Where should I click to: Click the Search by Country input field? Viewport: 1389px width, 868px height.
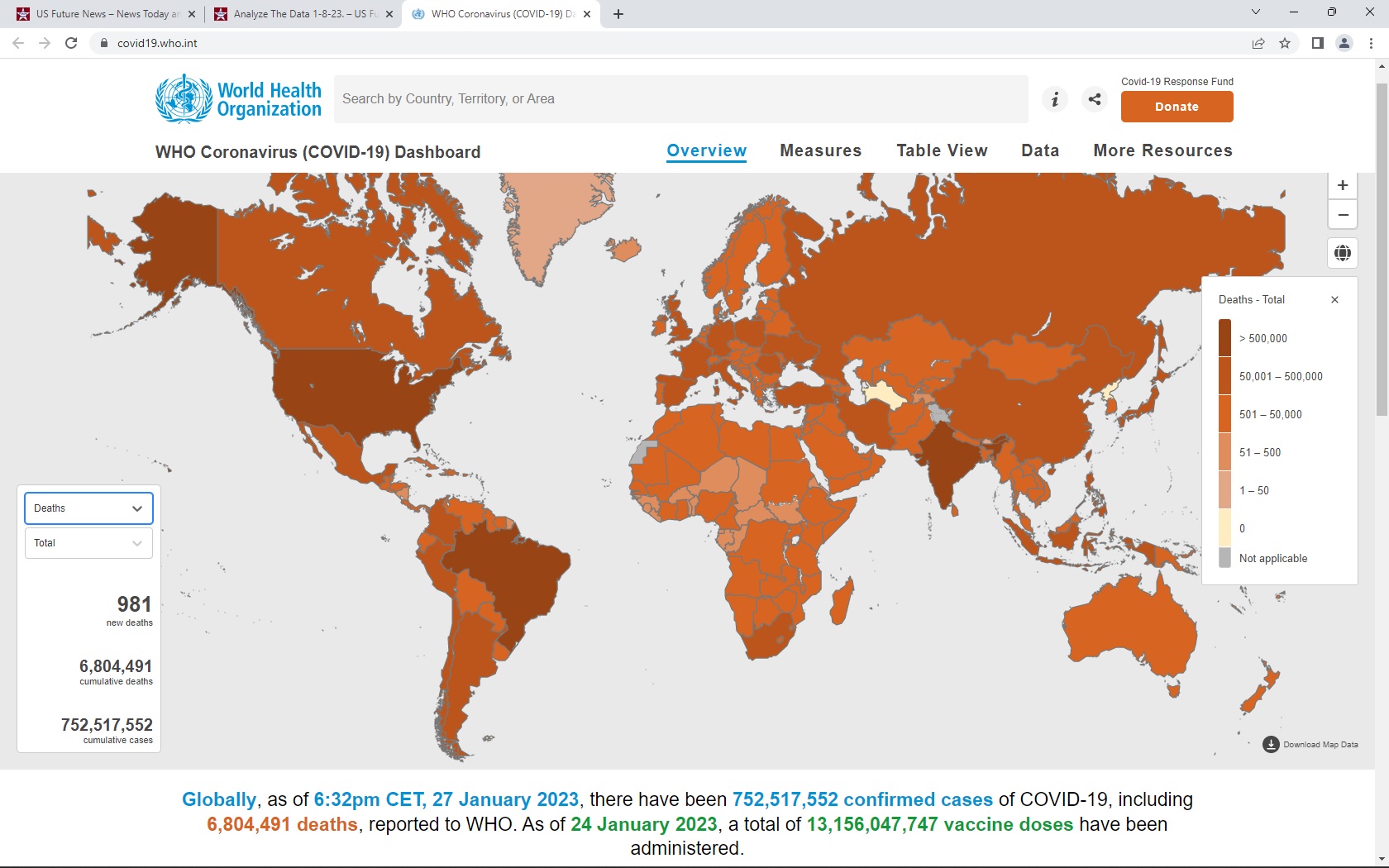(x=680, y=99)
